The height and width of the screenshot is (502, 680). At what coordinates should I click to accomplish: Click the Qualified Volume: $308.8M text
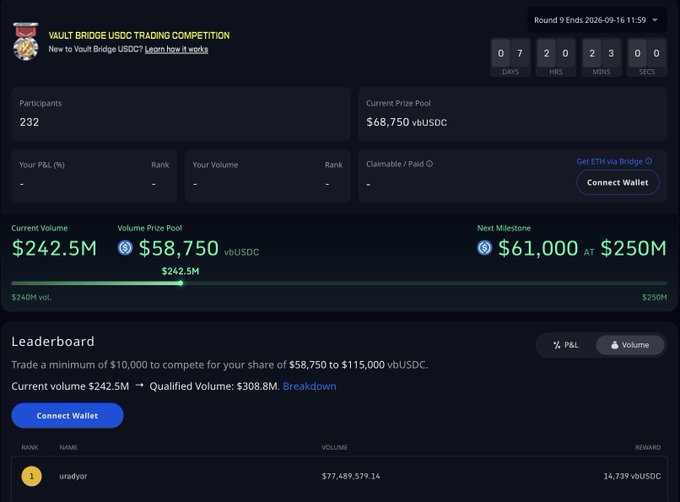tap(214, 386)
